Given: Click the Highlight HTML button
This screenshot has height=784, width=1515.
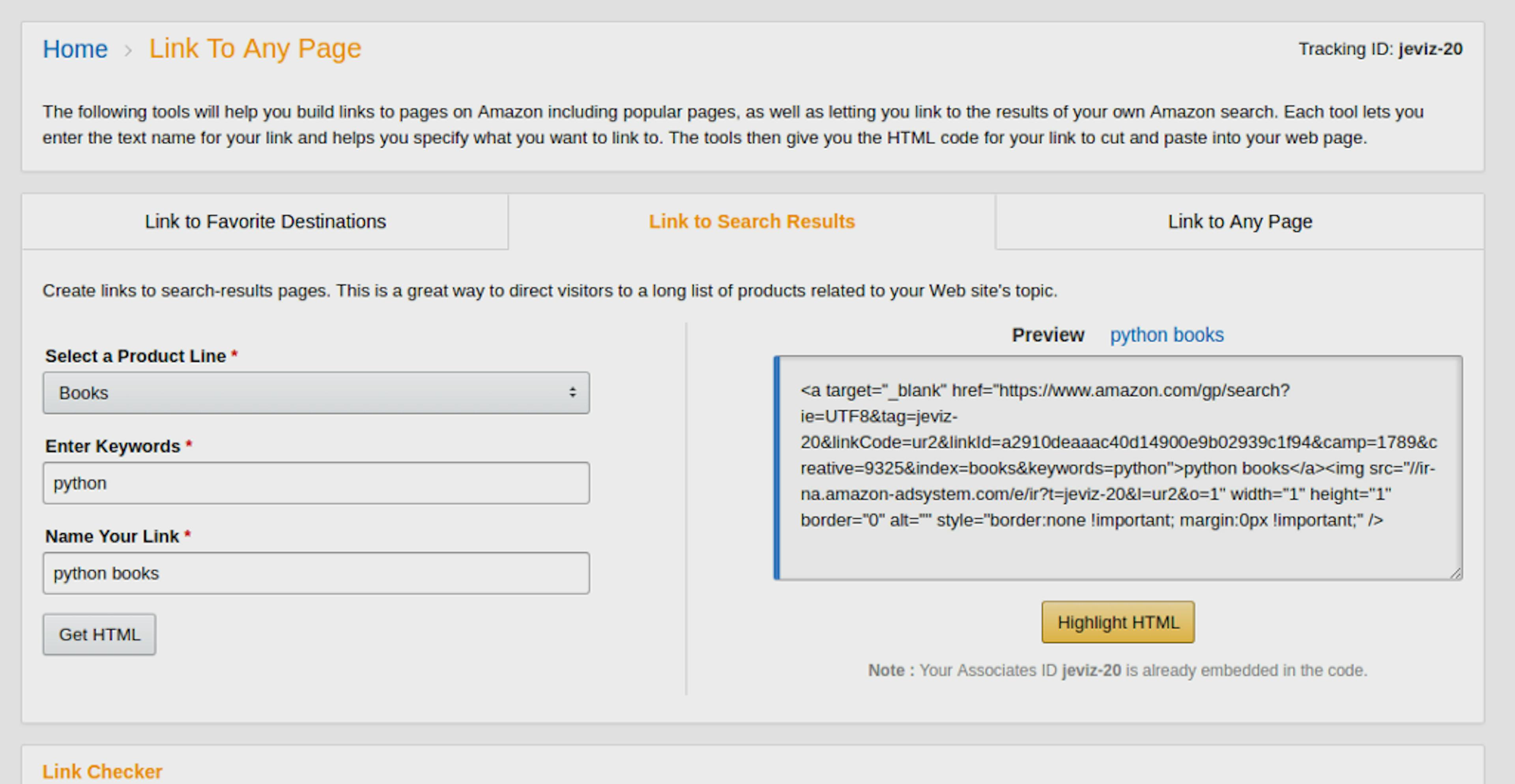Looking at the screenshot, I should click(1118, 622).
